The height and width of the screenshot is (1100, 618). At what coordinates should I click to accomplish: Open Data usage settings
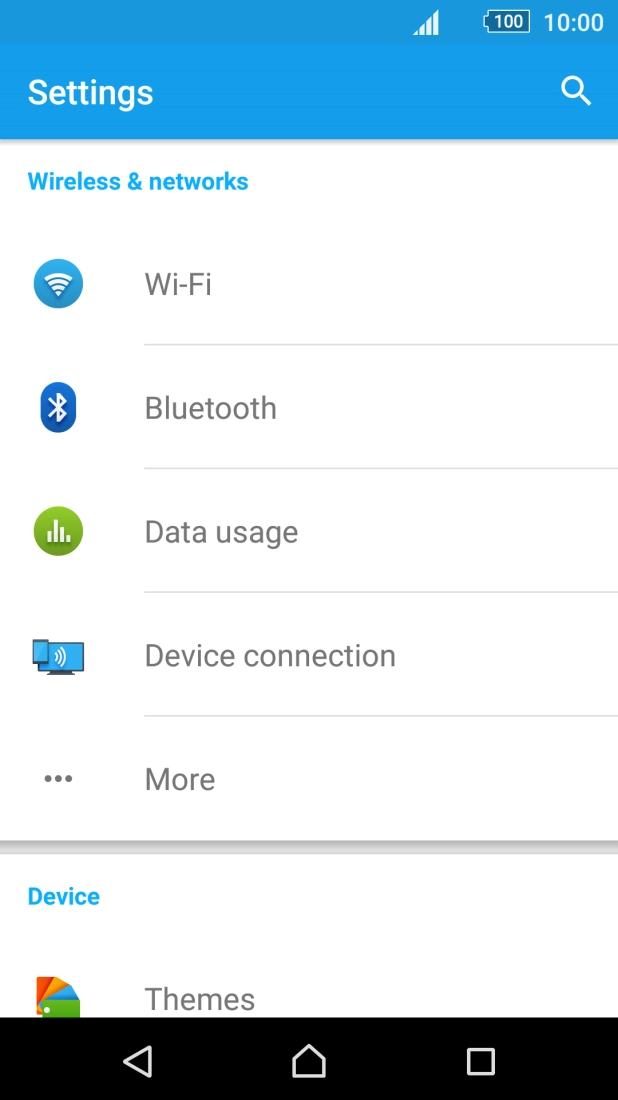point(300,531)
